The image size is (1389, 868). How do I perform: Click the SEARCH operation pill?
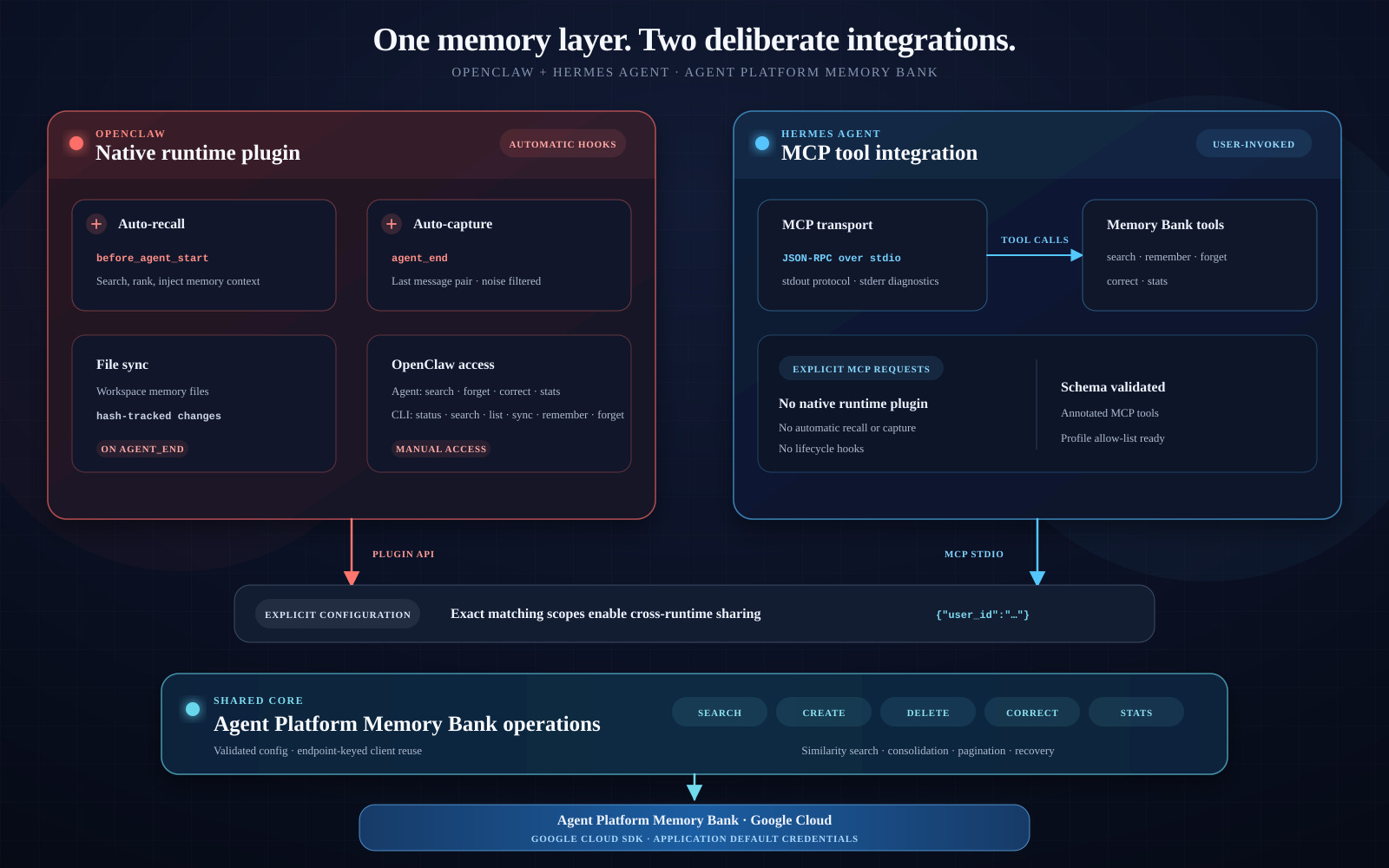point(720,713)
